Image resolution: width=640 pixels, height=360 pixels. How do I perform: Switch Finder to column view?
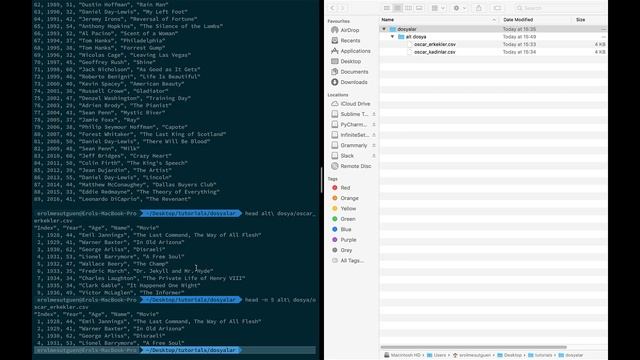pyautogui.click(x=408, y=8)
